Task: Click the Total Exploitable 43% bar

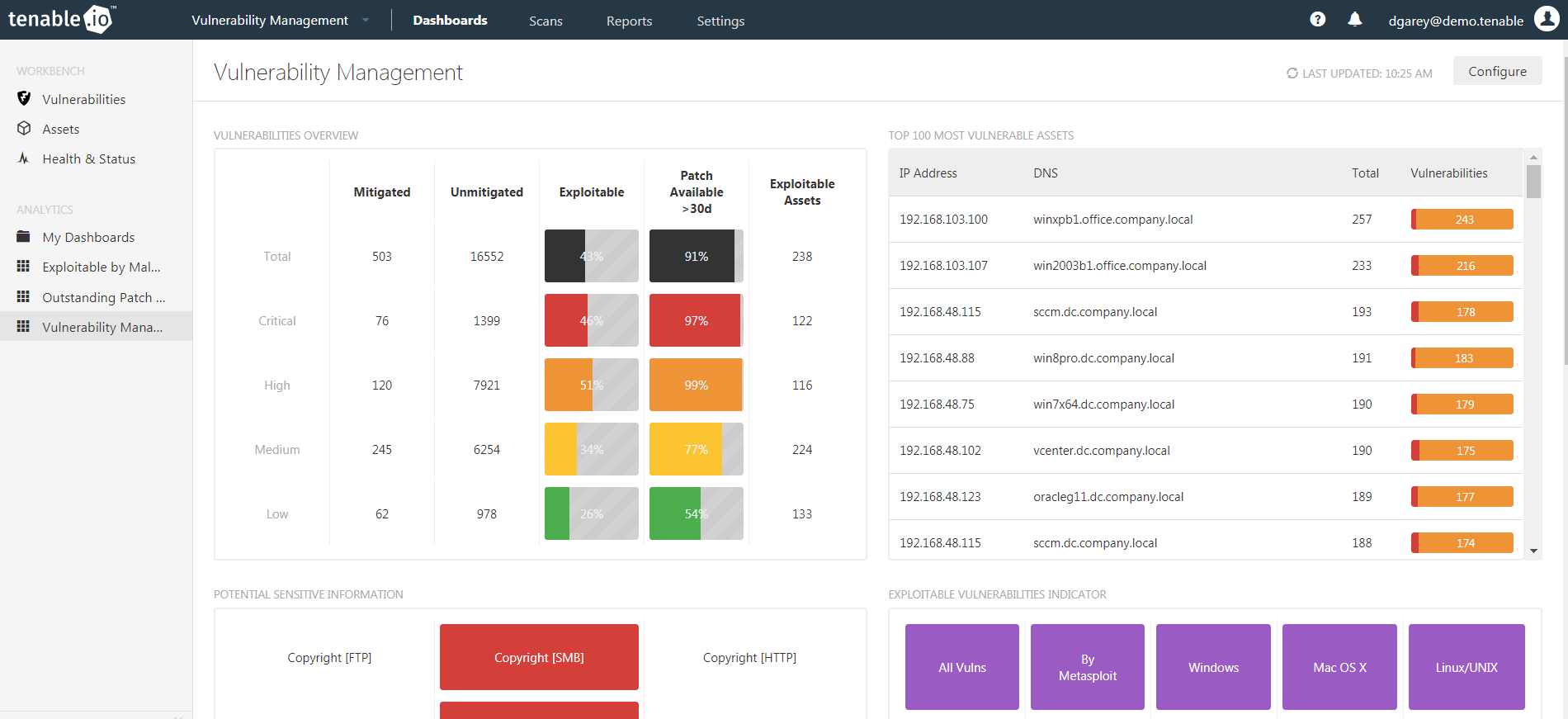Action: (592, 256)
